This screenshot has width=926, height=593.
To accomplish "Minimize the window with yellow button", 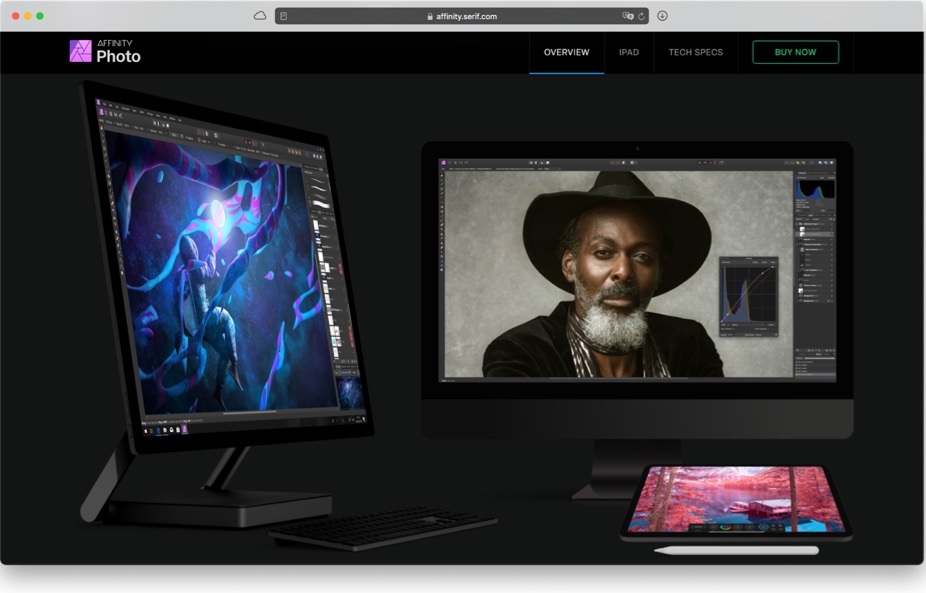I will pos(28,16).
